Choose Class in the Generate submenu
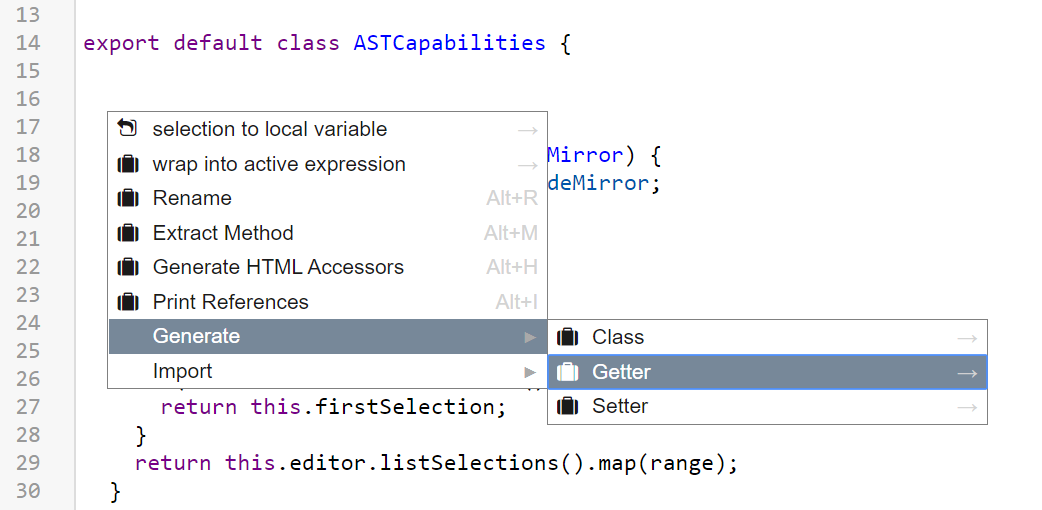Viewport: 1042px width, 510px height. click(618, 337)
